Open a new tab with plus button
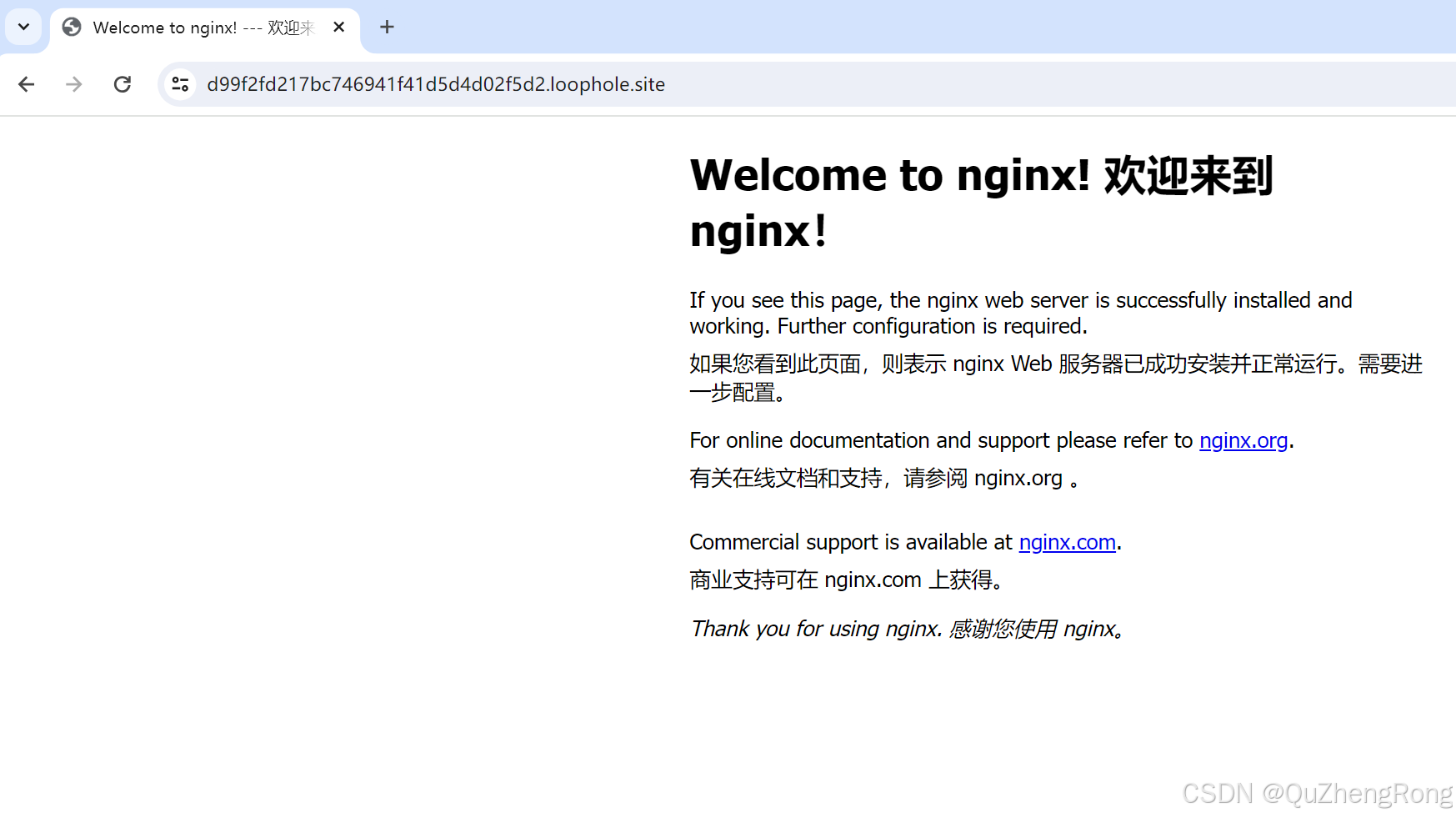Screen dimensions: 1456x818 (x=387, y=28)
